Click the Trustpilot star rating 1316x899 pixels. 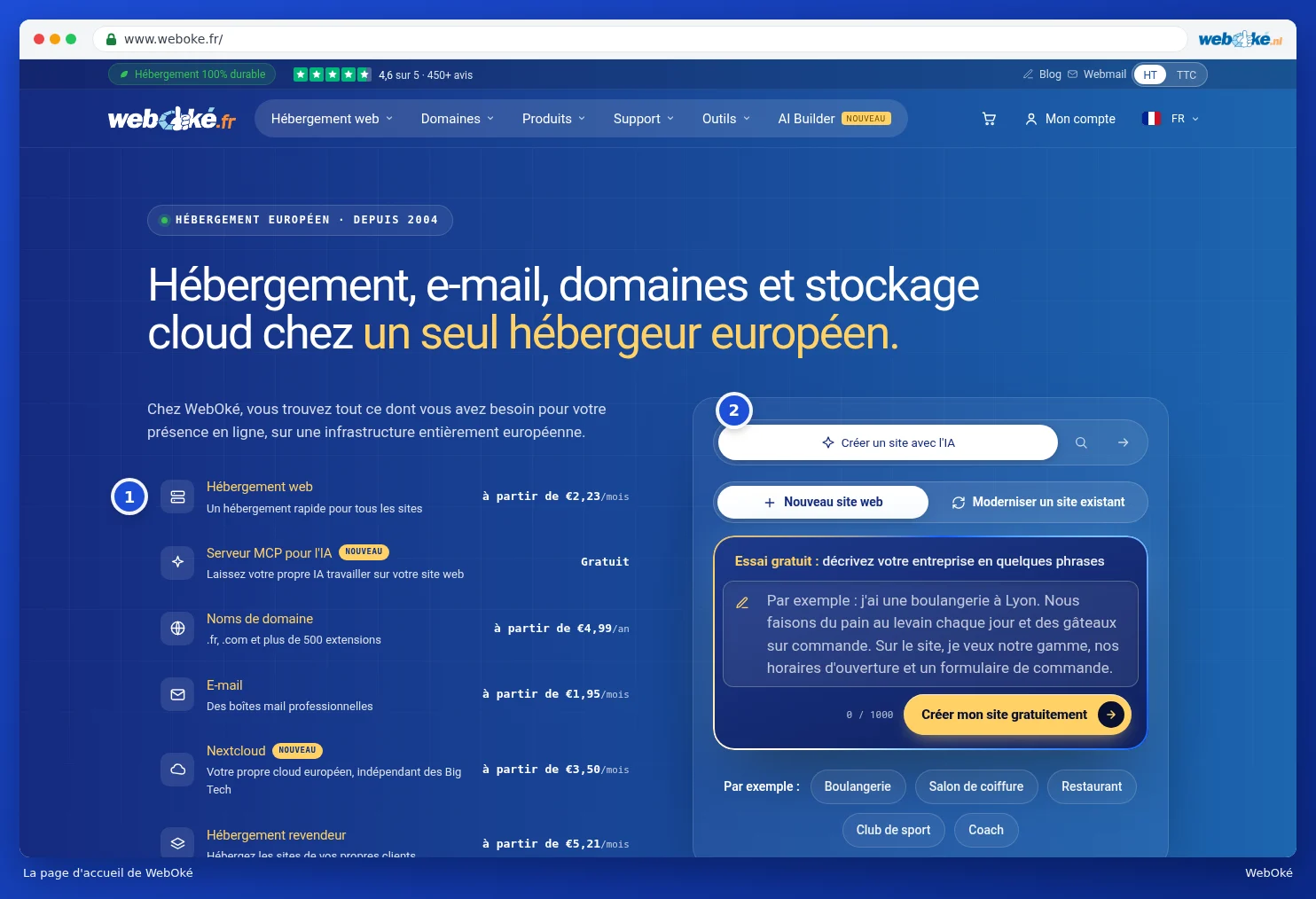pyautogui.click(x=333, y=74)
